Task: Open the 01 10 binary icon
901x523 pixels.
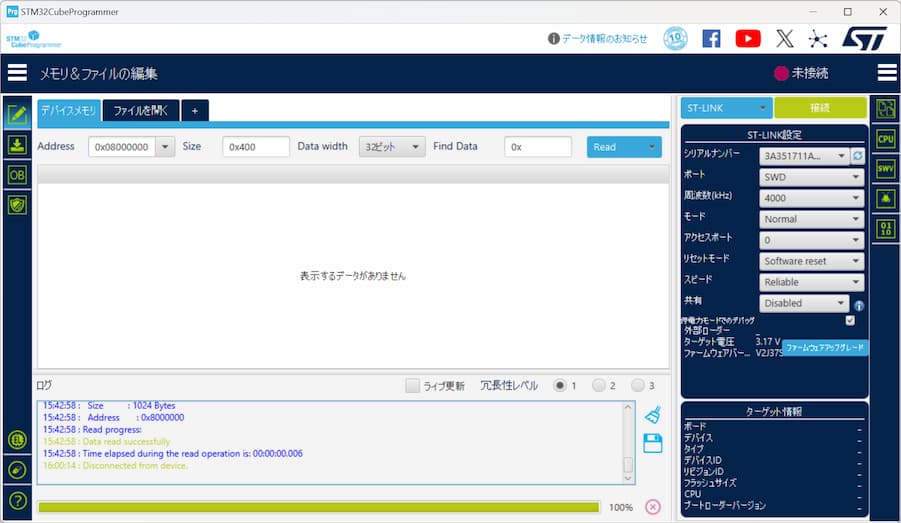Action: coord(885,229)
